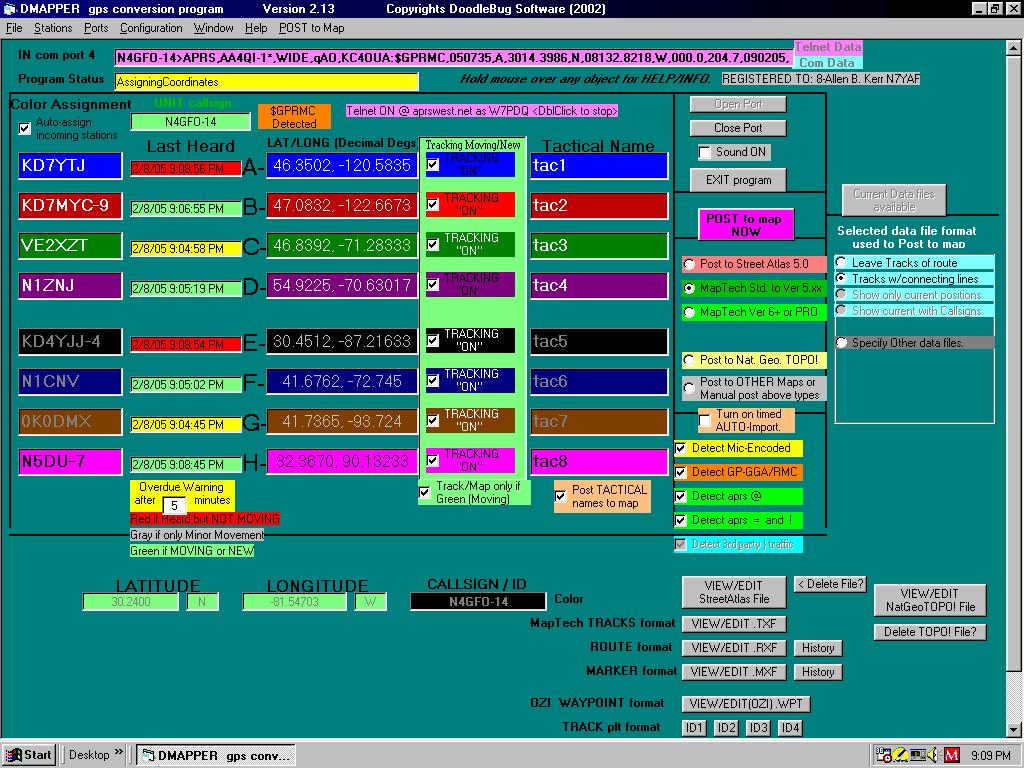Toggle Auto-assign incoming stations checkbox
This screenshot has width=1024, height=768.
[25, 129]
